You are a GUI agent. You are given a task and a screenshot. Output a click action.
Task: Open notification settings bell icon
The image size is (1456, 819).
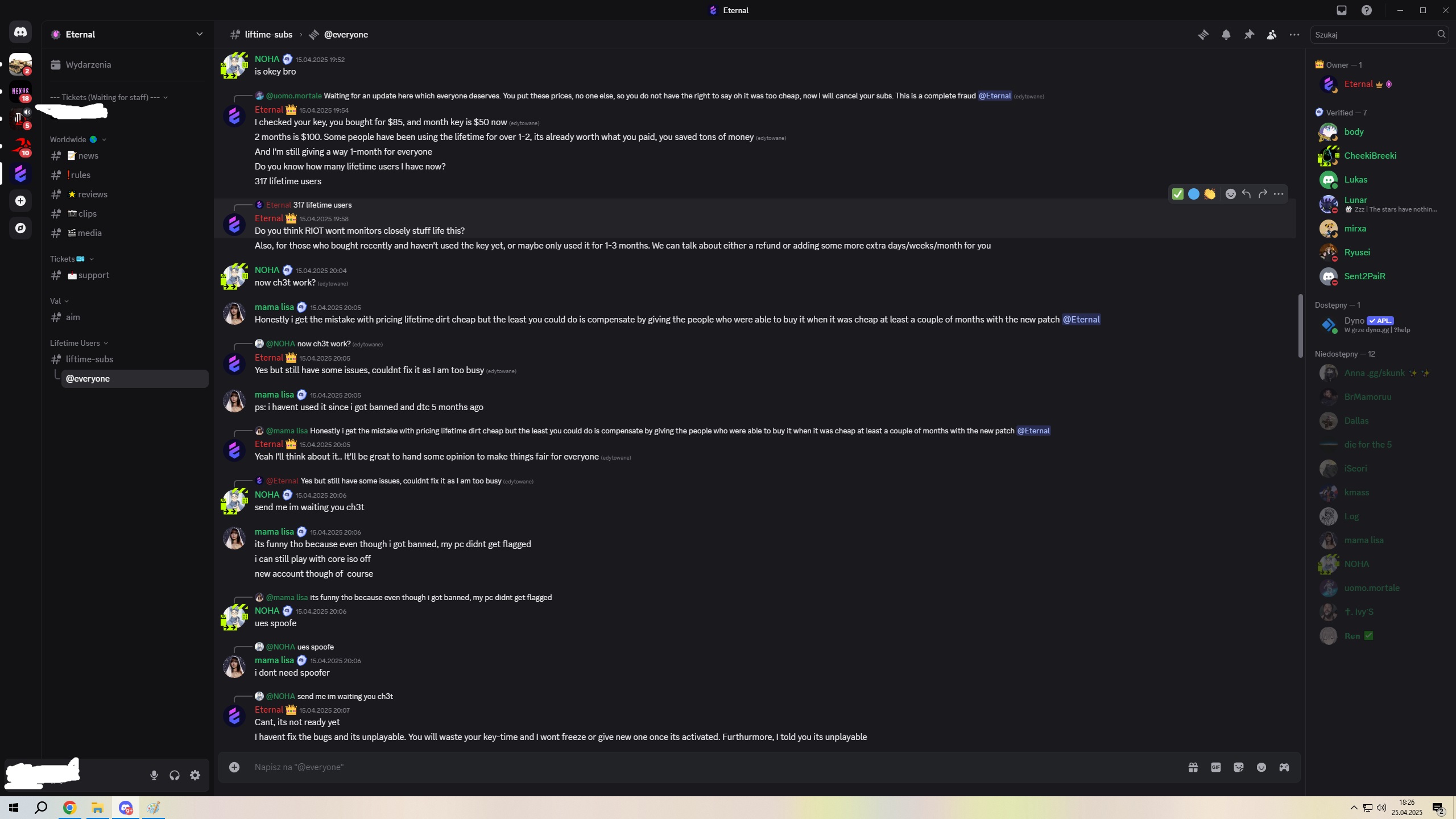pyautogui.click(x=1226, y=35)
